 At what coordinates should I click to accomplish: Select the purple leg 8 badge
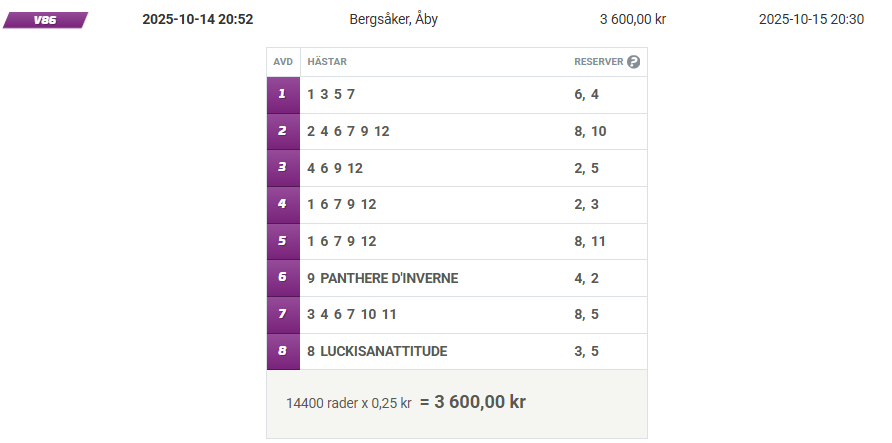[x=283, y=351]
